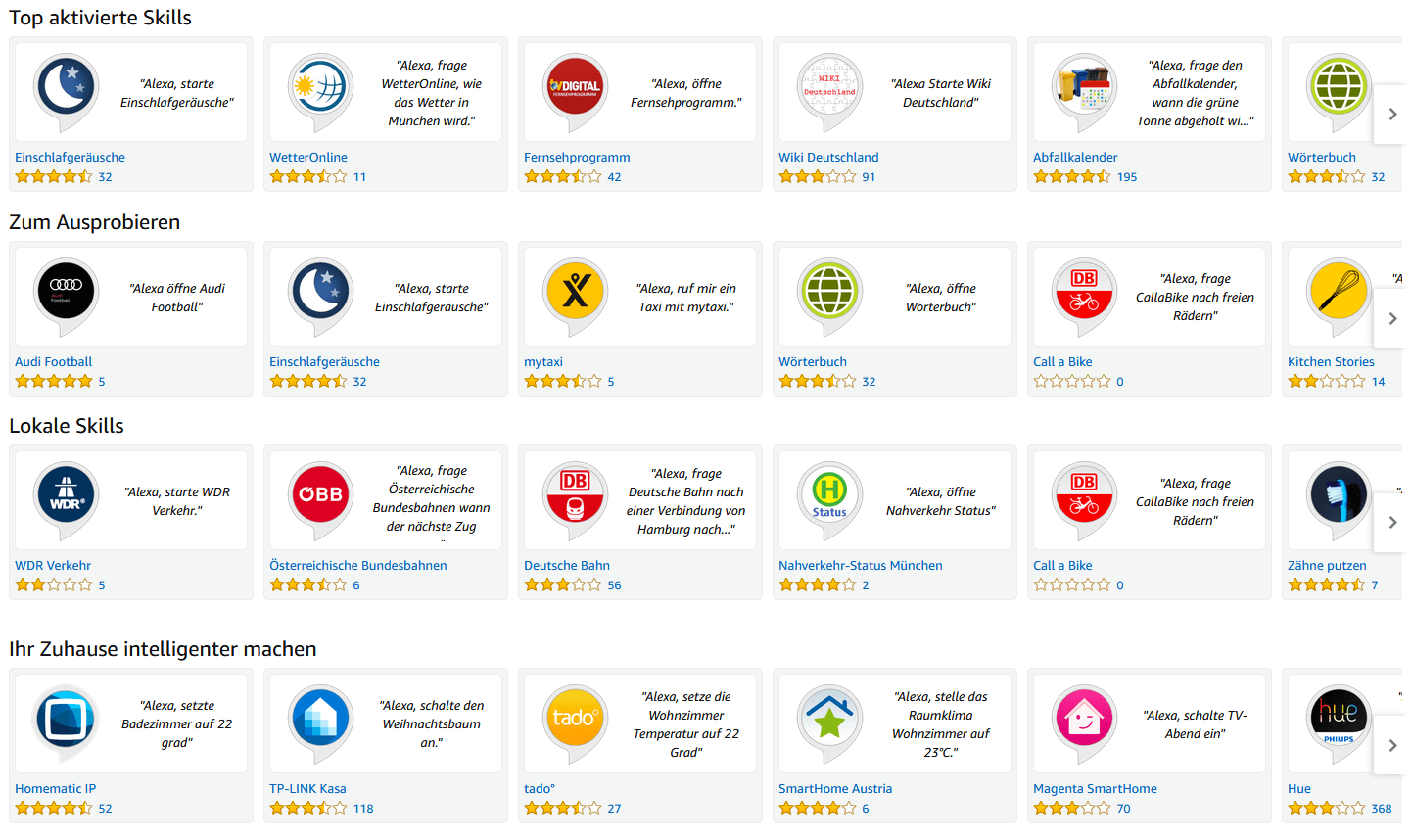Screen dimensions: 1412x840
Task: Open the Wiki Deutschland link
Action: [x=828, y=158]
